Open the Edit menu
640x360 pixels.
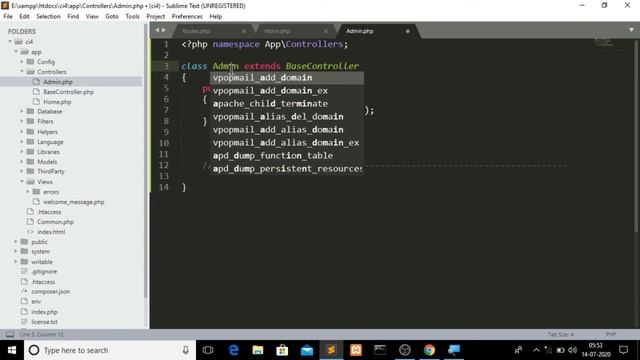24,16
